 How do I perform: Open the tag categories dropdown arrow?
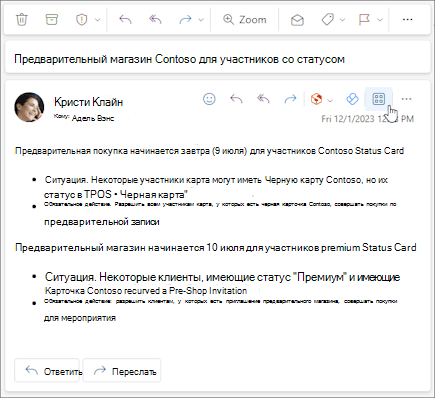coord(342,20)
